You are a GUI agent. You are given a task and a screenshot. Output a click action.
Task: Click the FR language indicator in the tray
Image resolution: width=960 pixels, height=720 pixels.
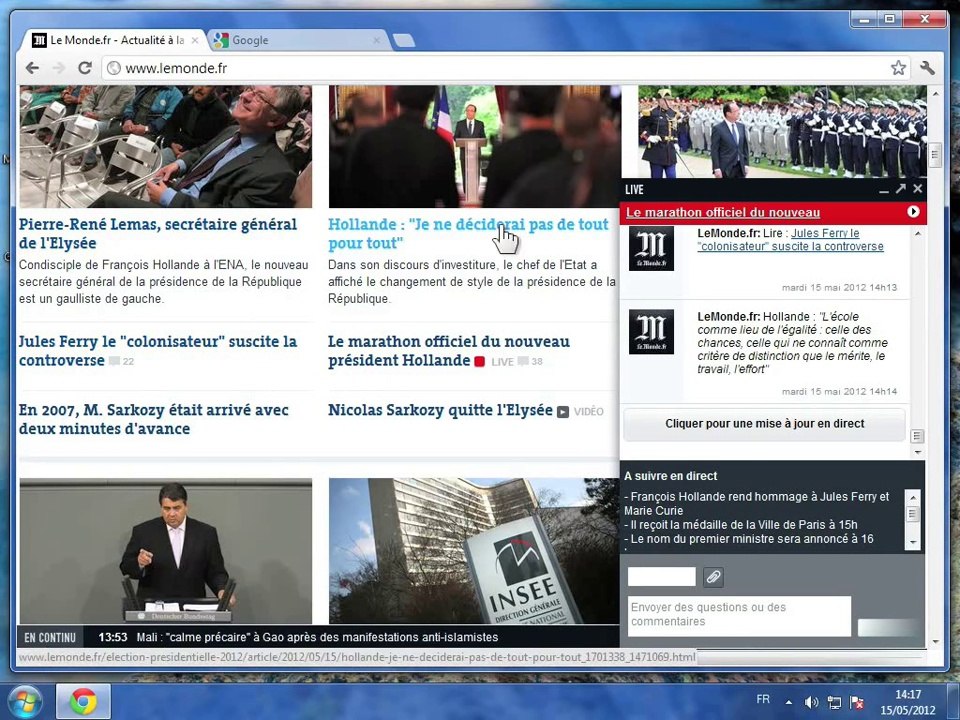tap(763, 699)
